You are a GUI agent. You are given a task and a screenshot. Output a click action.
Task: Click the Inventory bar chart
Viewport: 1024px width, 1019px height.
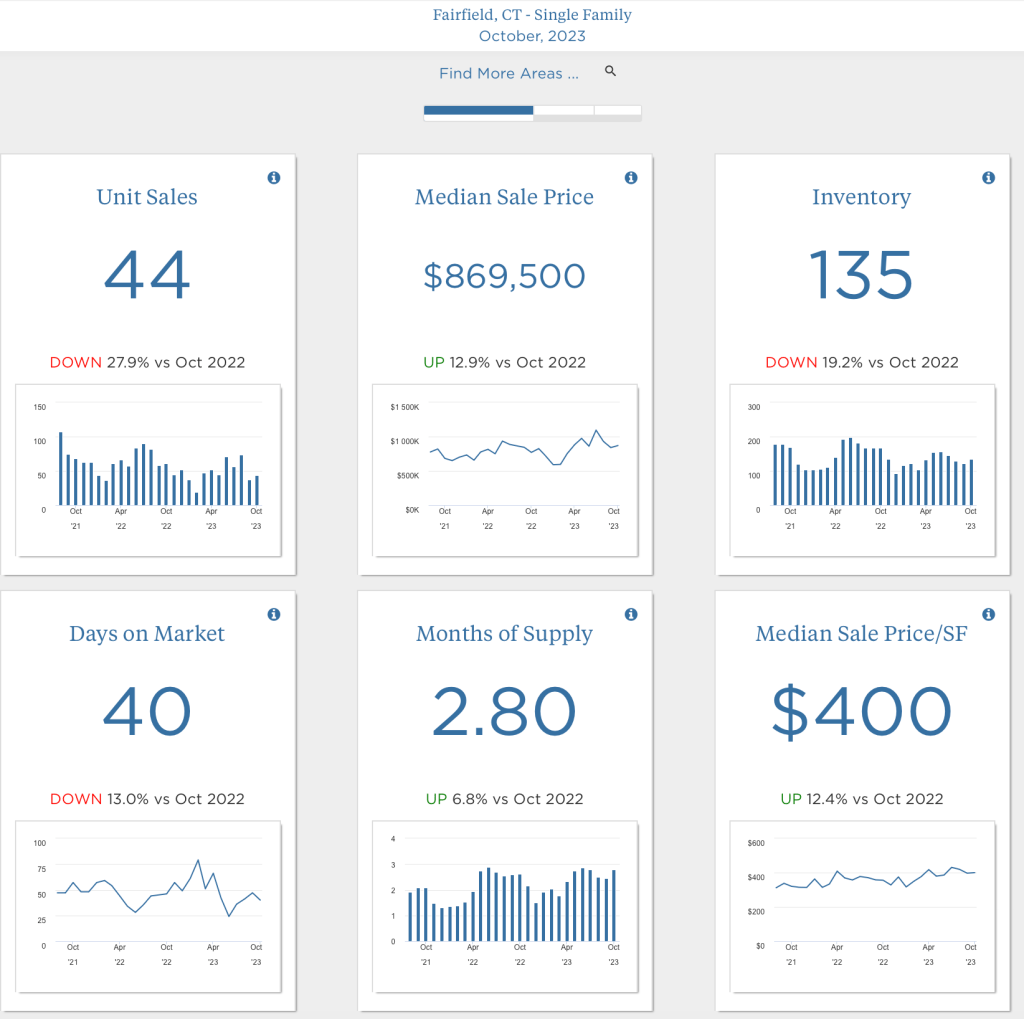point(862,469)
